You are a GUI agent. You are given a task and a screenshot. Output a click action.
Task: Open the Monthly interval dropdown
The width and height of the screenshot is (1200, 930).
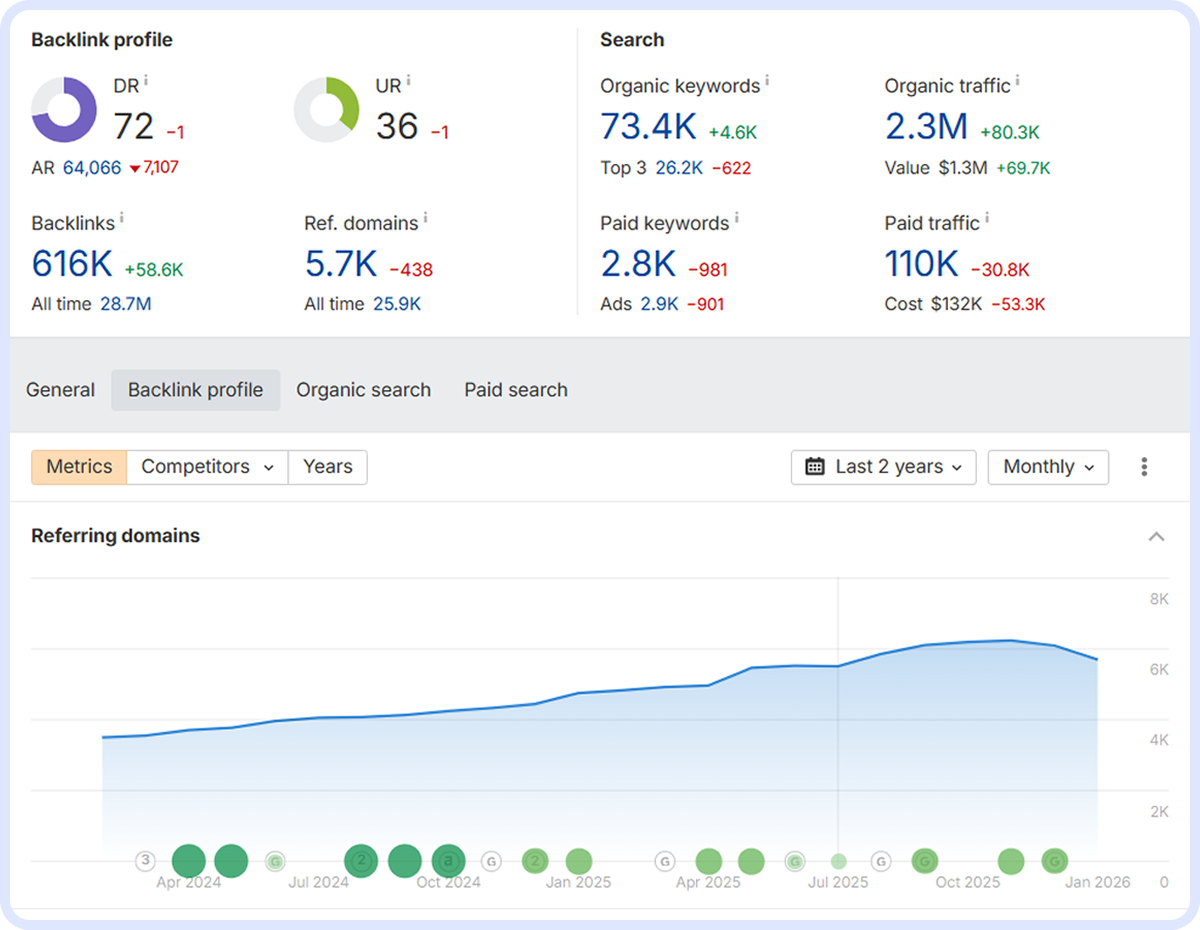coord(1048,467)
